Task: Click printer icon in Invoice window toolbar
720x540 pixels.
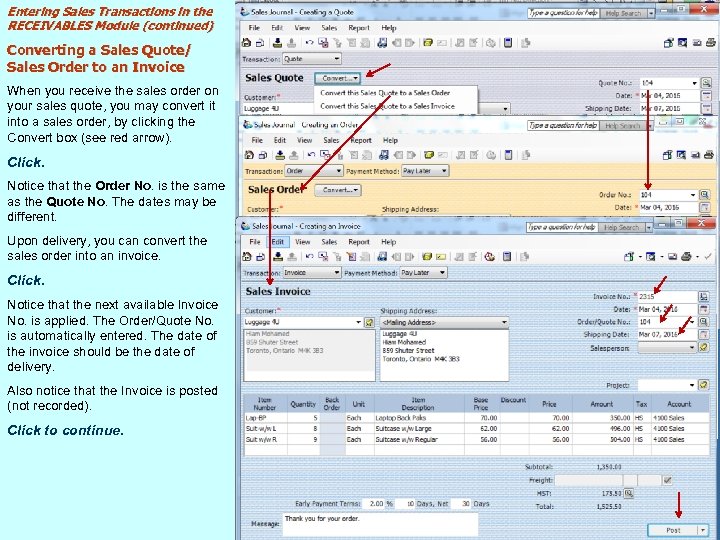Action: (686, 257)
